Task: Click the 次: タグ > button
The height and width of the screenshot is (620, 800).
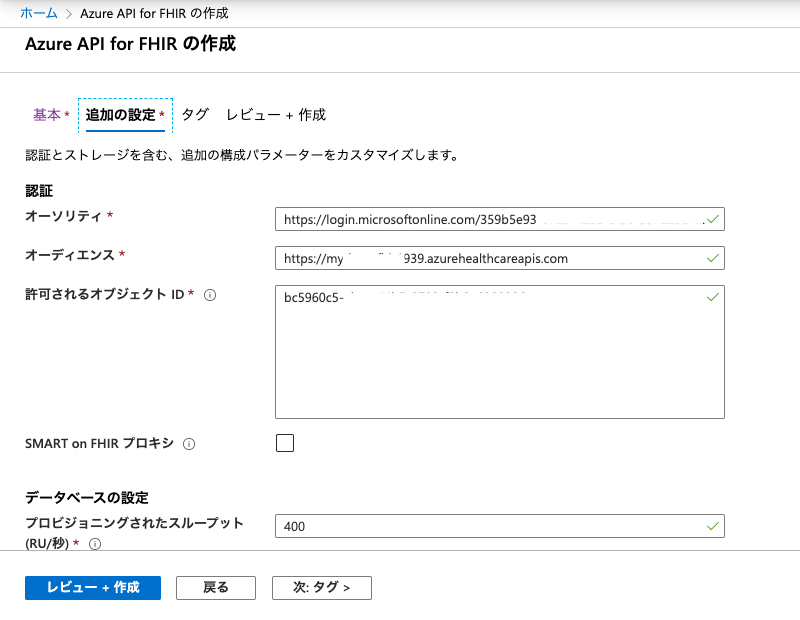Action: click(x=321, y=588)
